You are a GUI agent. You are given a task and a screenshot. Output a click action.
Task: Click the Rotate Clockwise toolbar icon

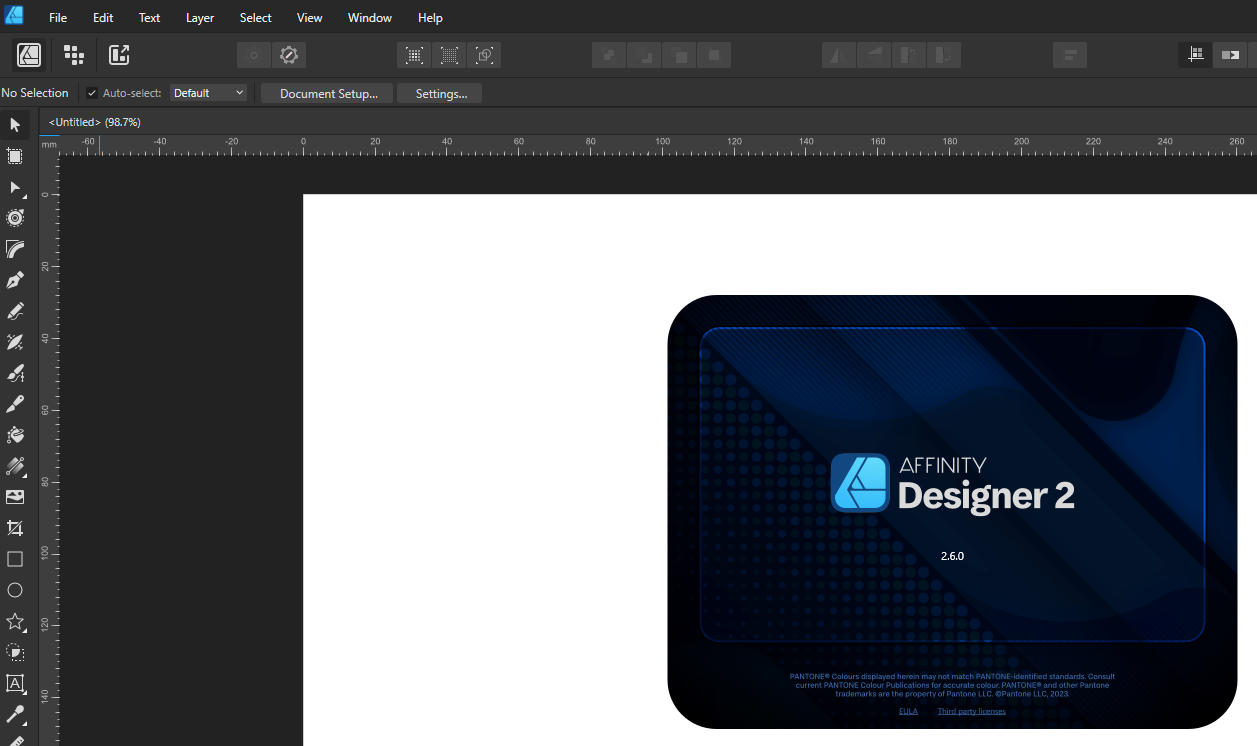(944, 55)
